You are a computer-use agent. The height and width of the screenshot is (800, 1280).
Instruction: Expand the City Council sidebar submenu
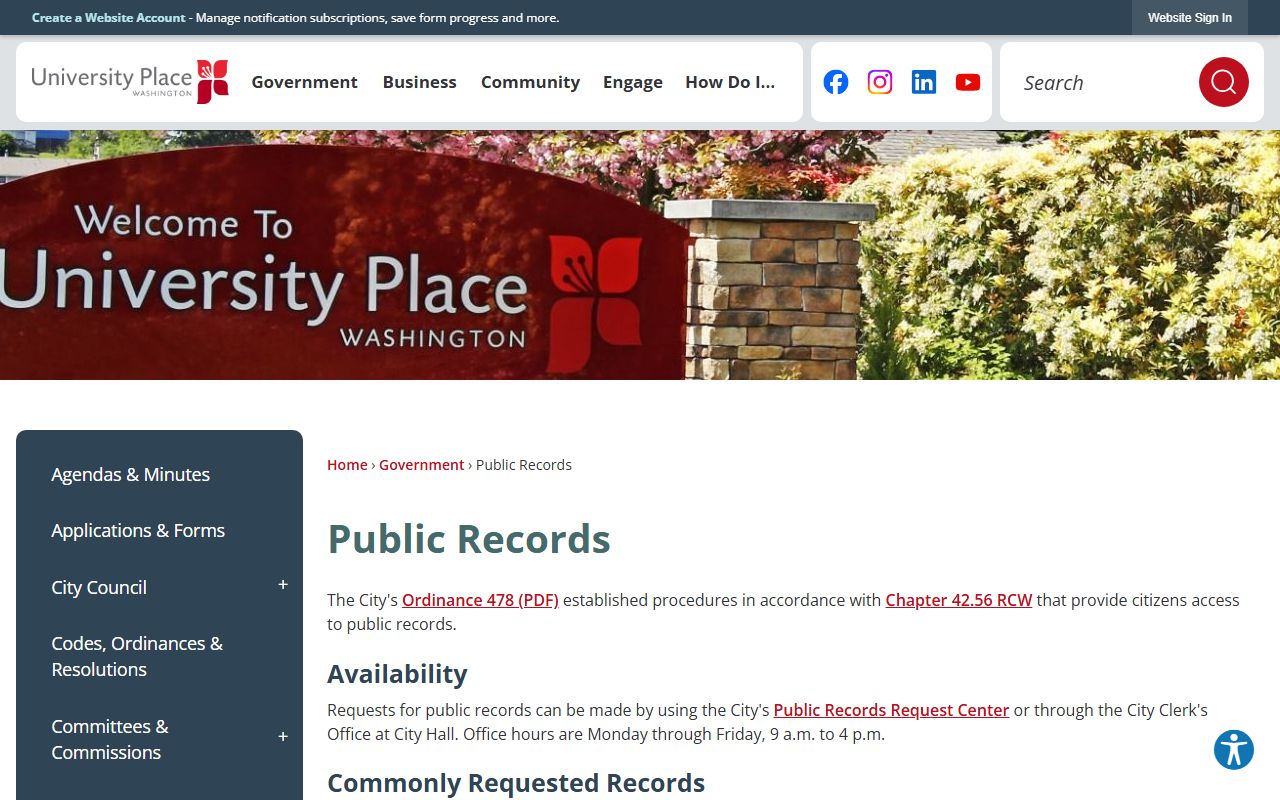click(x=283, y=585)
